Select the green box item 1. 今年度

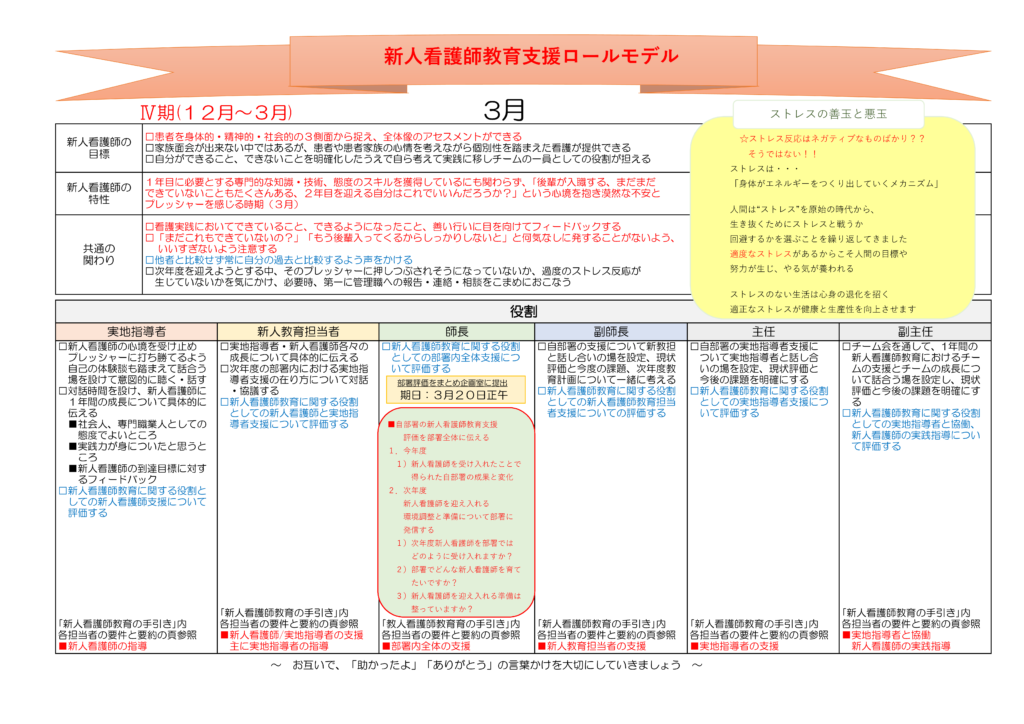(408, 450)
